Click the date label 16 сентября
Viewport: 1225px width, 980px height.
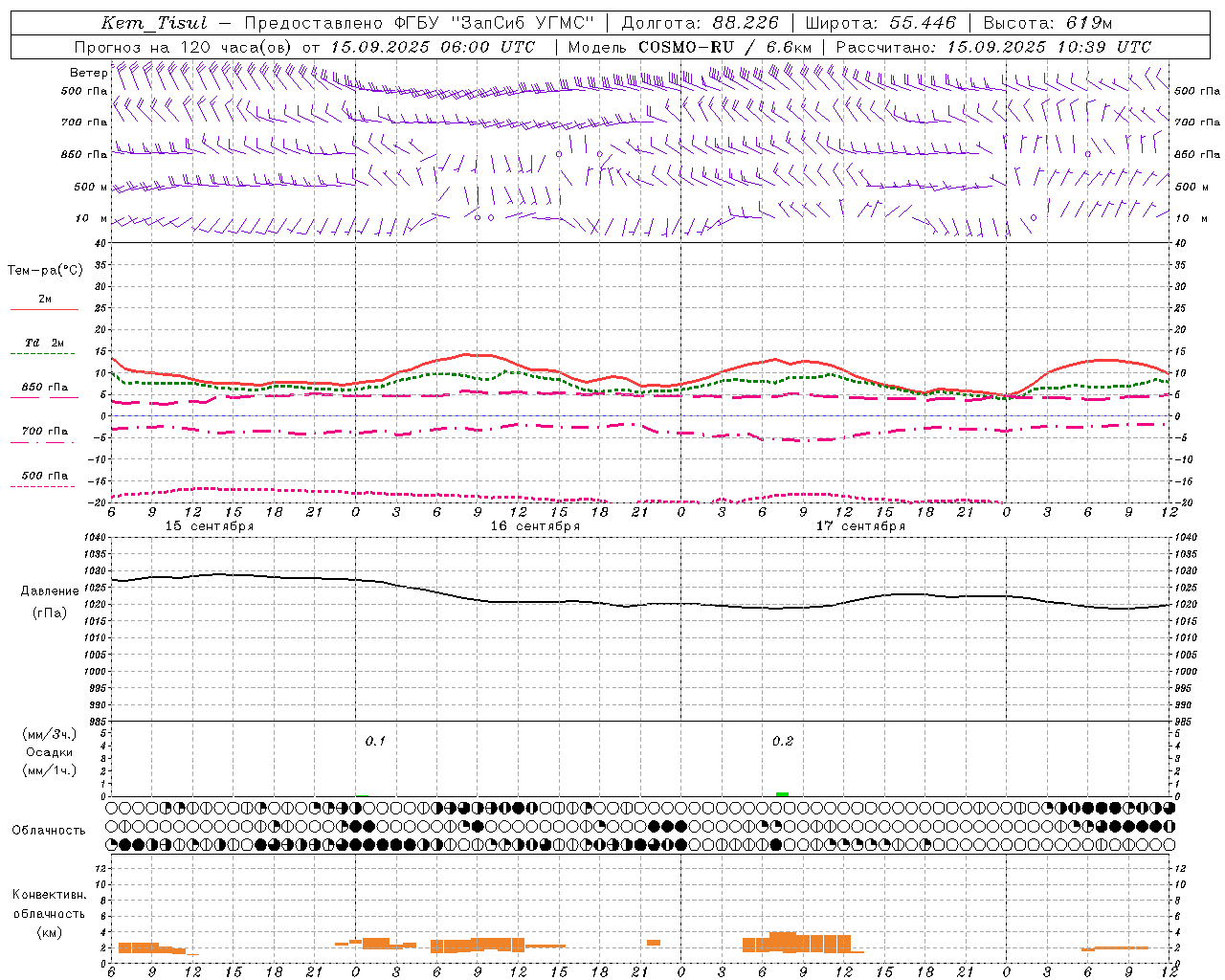535,526
